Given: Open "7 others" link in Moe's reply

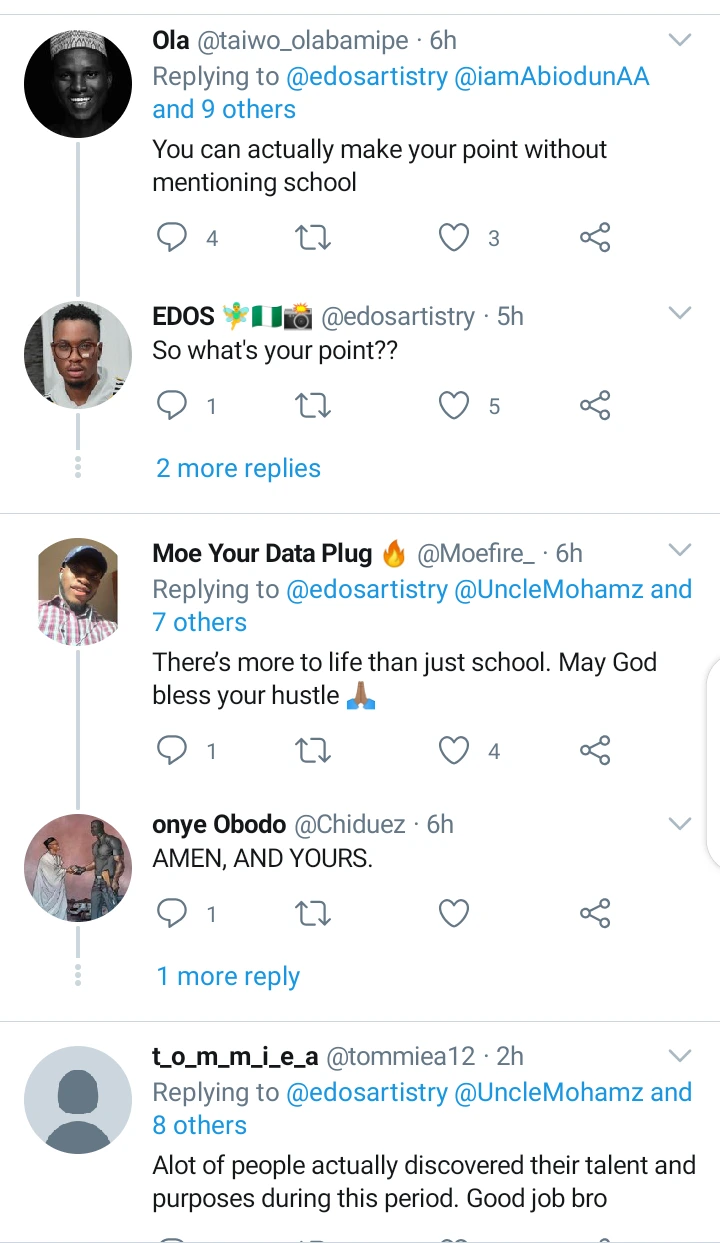Looking at the screenshot, I should (x=199, y=622).
